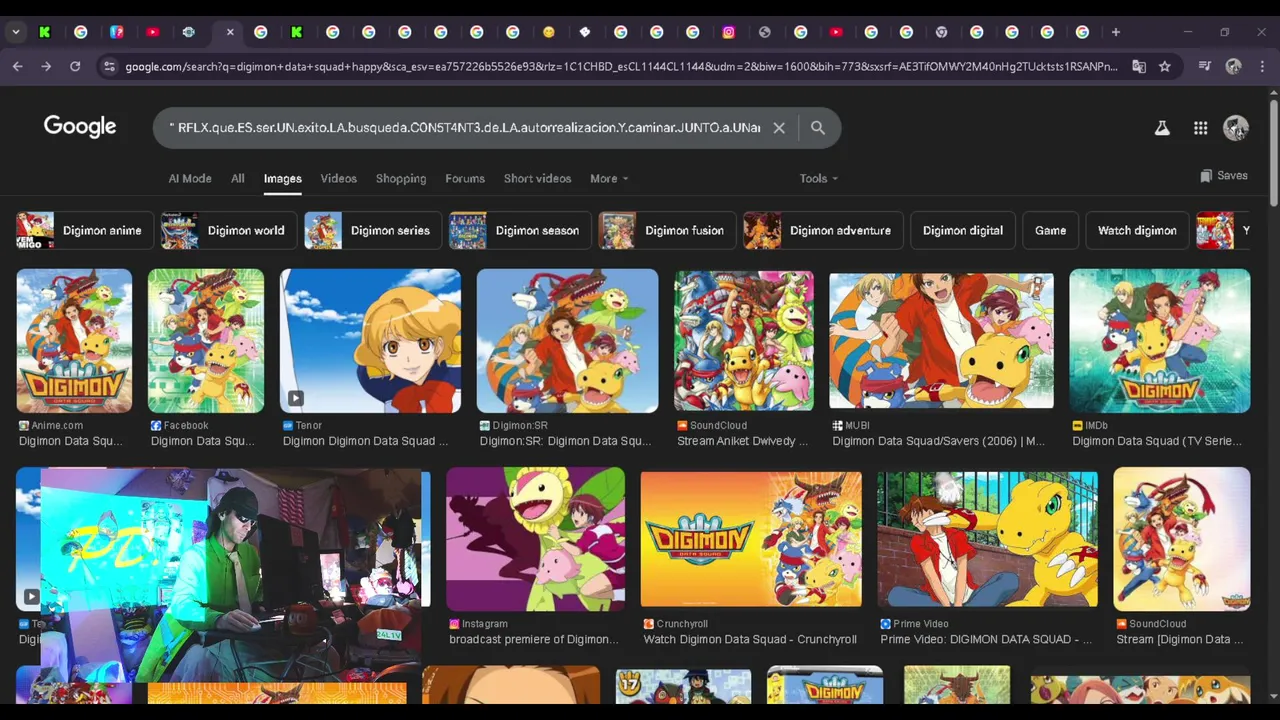This screenshot has width=1280, height=720.
Task: Bookmark this page with star icon
Action: (x=1165, y=67)
